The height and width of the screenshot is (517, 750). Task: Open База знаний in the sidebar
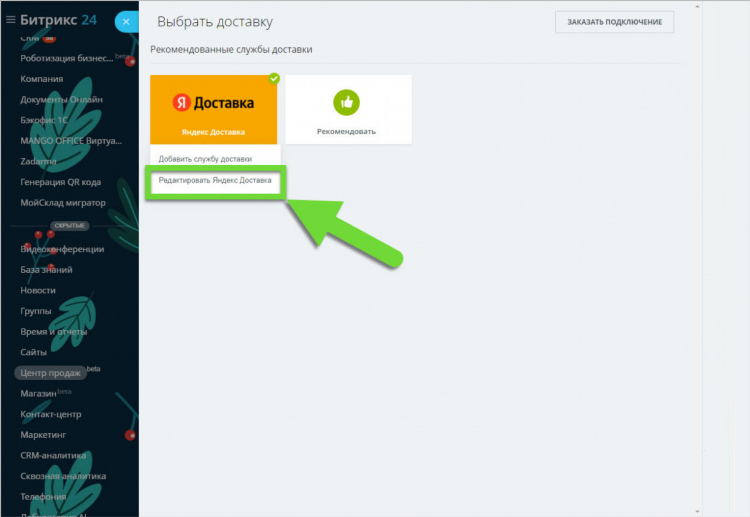[46, 270]
